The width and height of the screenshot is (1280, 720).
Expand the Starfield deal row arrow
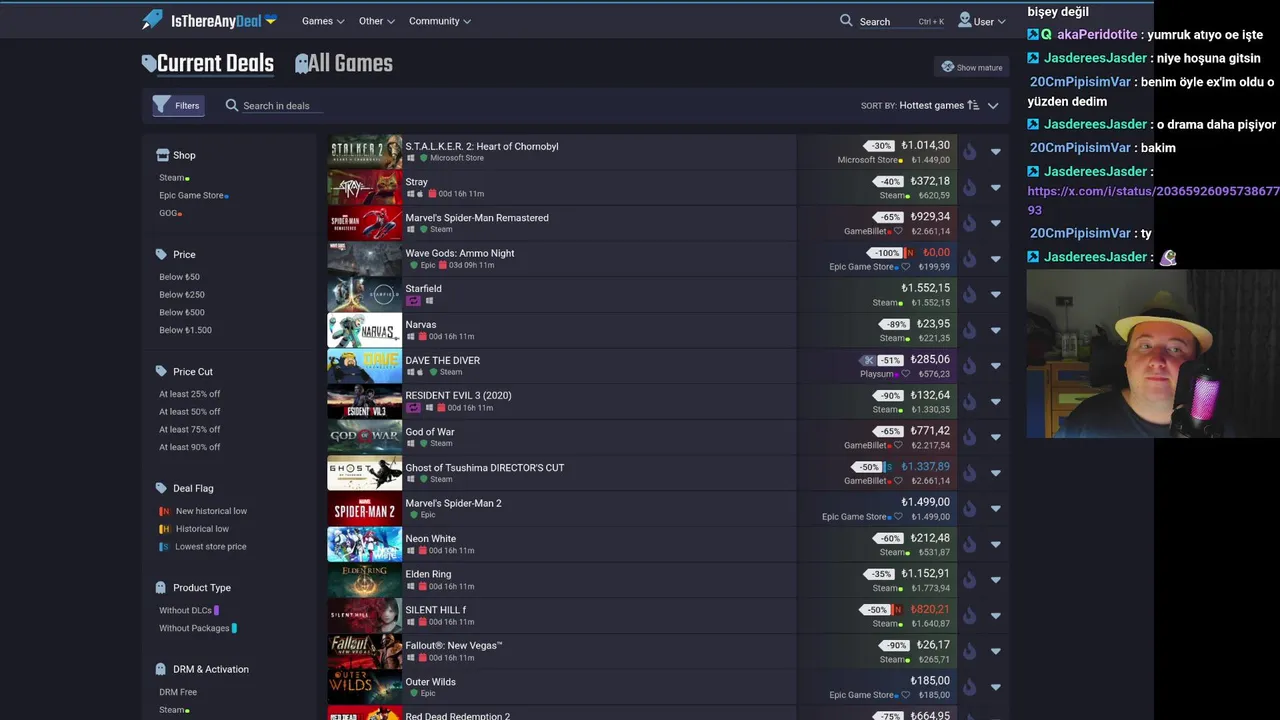tap(995, 295)
